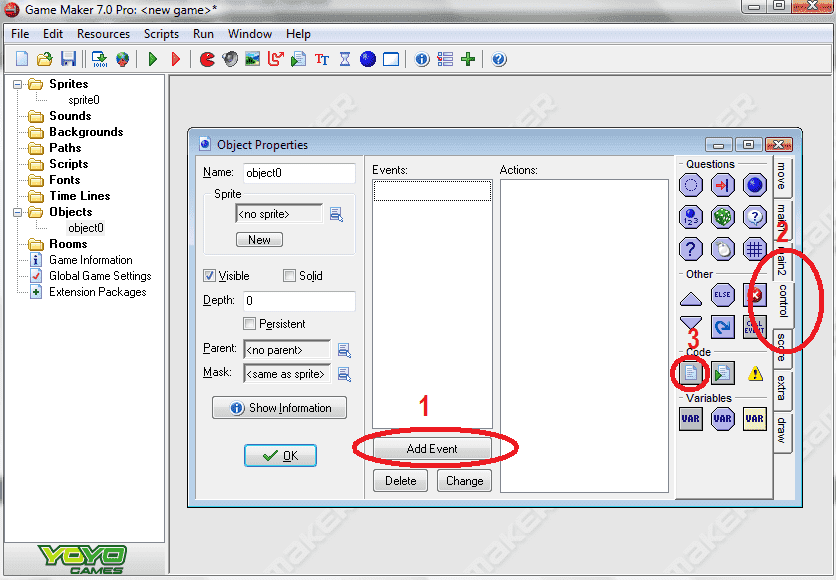Image resolution: width=836 pixels, height=580 pixels.
Task: Open the Parent object selector
Action: click(343, 350)
